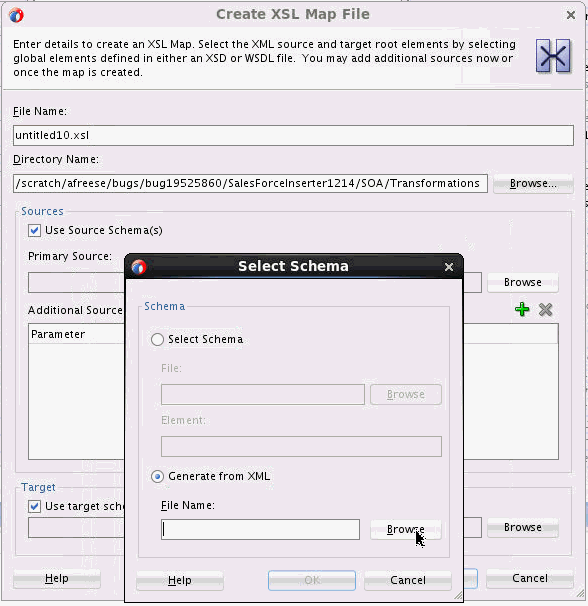Click the XSL Map icon in header
This screenshot has width=588, height=606.
point(553,56)
